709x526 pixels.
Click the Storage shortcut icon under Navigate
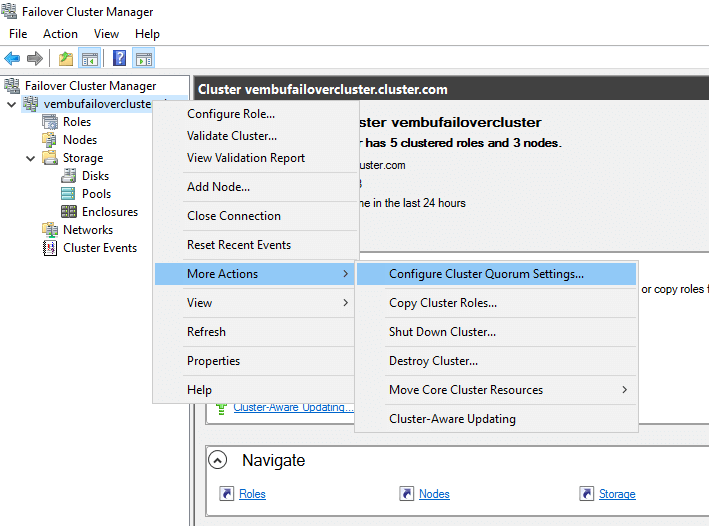pyautogui.click(x=586, y=493)
